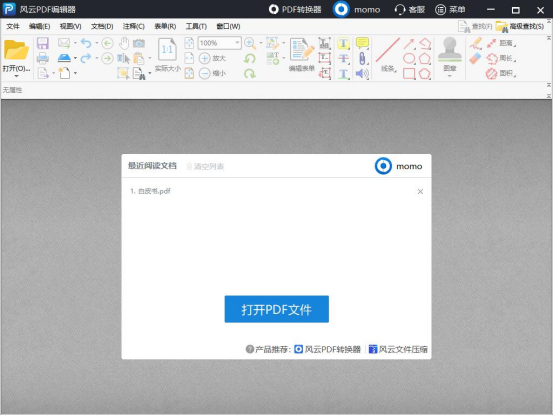Click the Stamp (图章) tool
Viewport: 553px width, 415px height.
point(450,50)
